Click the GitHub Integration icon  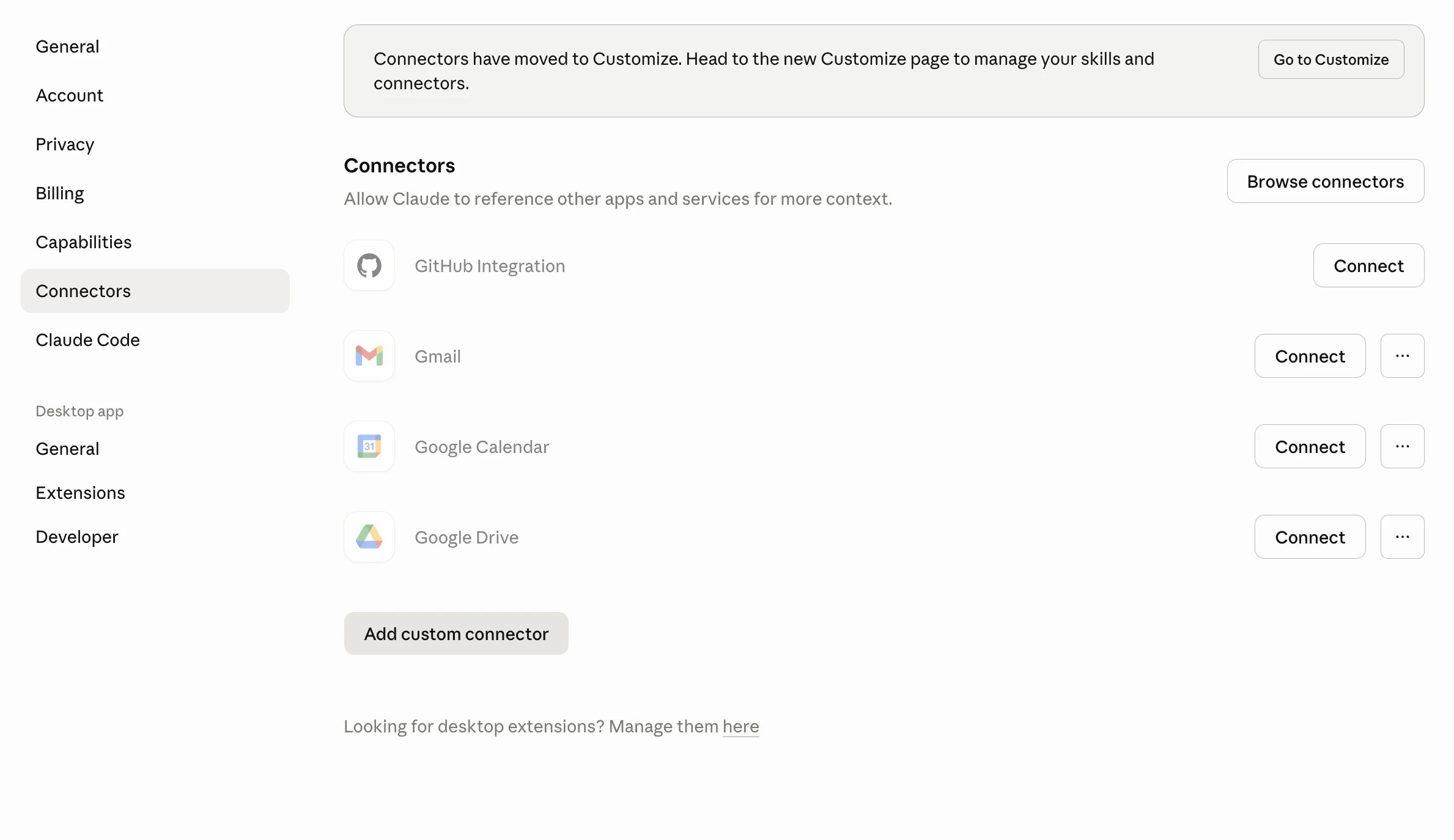369,265
